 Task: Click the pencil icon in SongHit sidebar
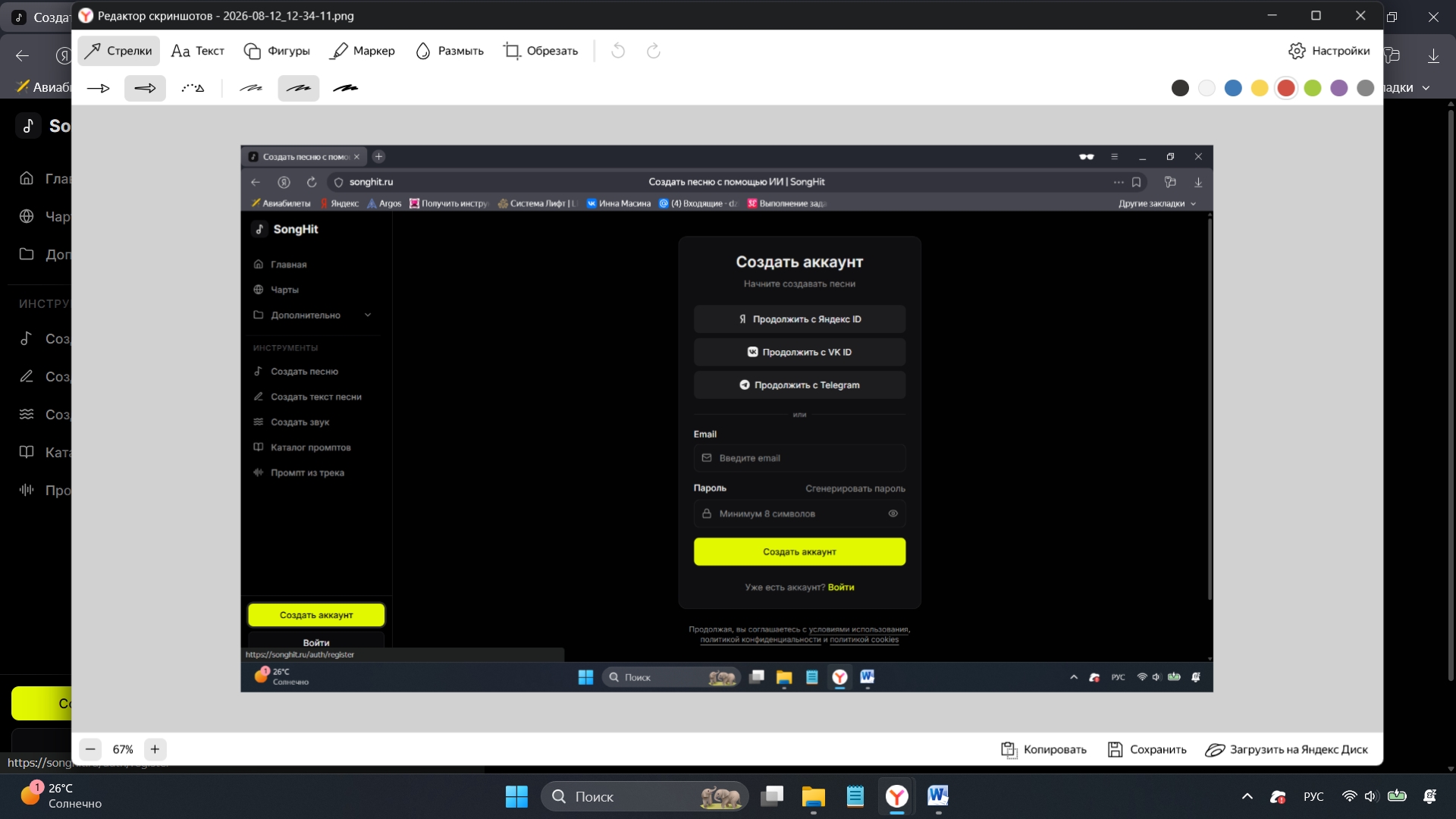coord(27,376)
